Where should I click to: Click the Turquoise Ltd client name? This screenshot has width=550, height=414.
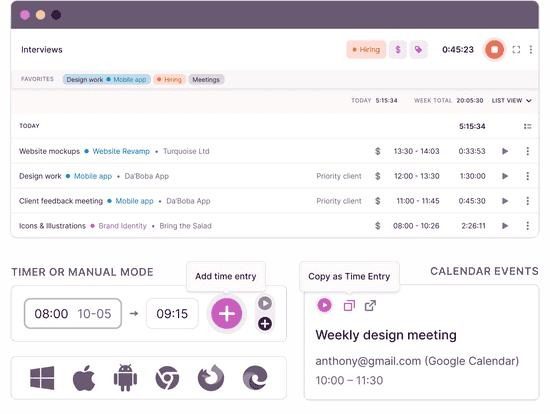tap(186, 151)
